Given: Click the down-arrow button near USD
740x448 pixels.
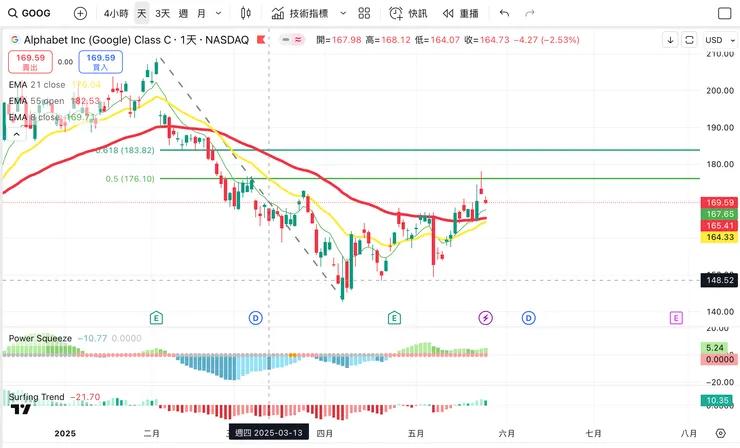Looking at the screenshot, I should coord(670,40).
